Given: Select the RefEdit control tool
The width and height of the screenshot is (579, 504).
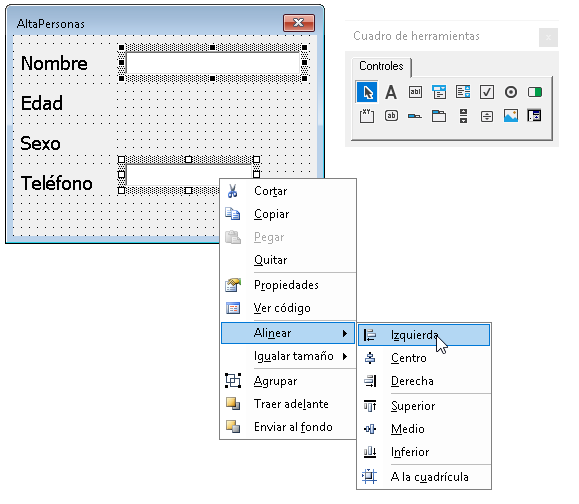Looking at the screenshot, I should 534,116.
